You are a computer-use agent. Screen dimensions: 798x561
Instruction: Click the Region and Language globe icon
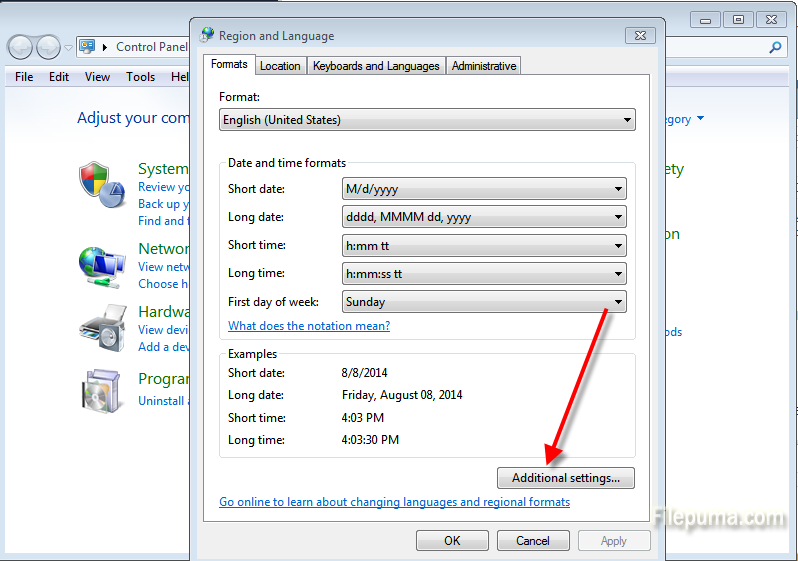point(207,35)
